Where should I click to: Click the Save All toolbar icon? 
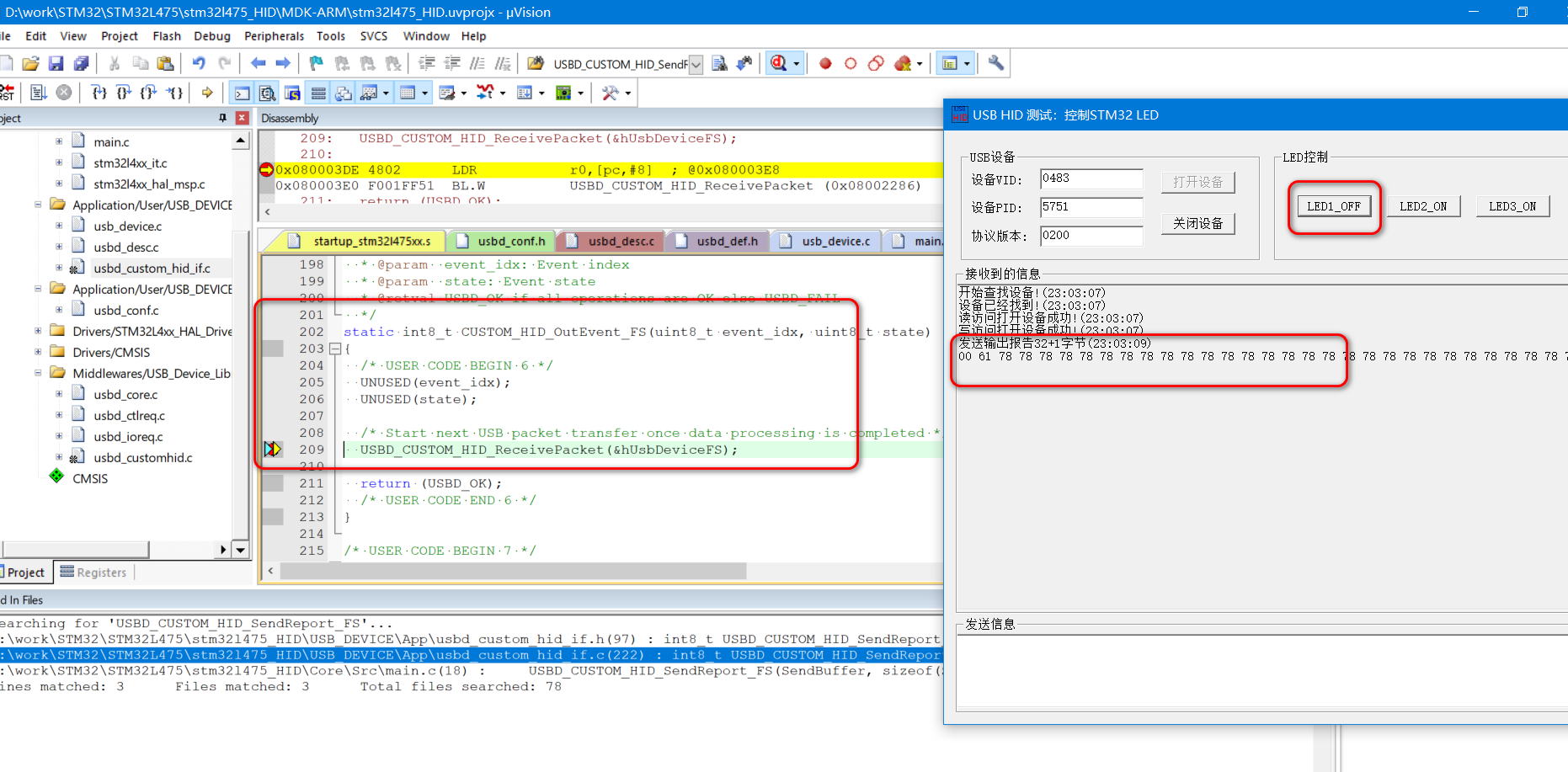[x=82, y=62]
